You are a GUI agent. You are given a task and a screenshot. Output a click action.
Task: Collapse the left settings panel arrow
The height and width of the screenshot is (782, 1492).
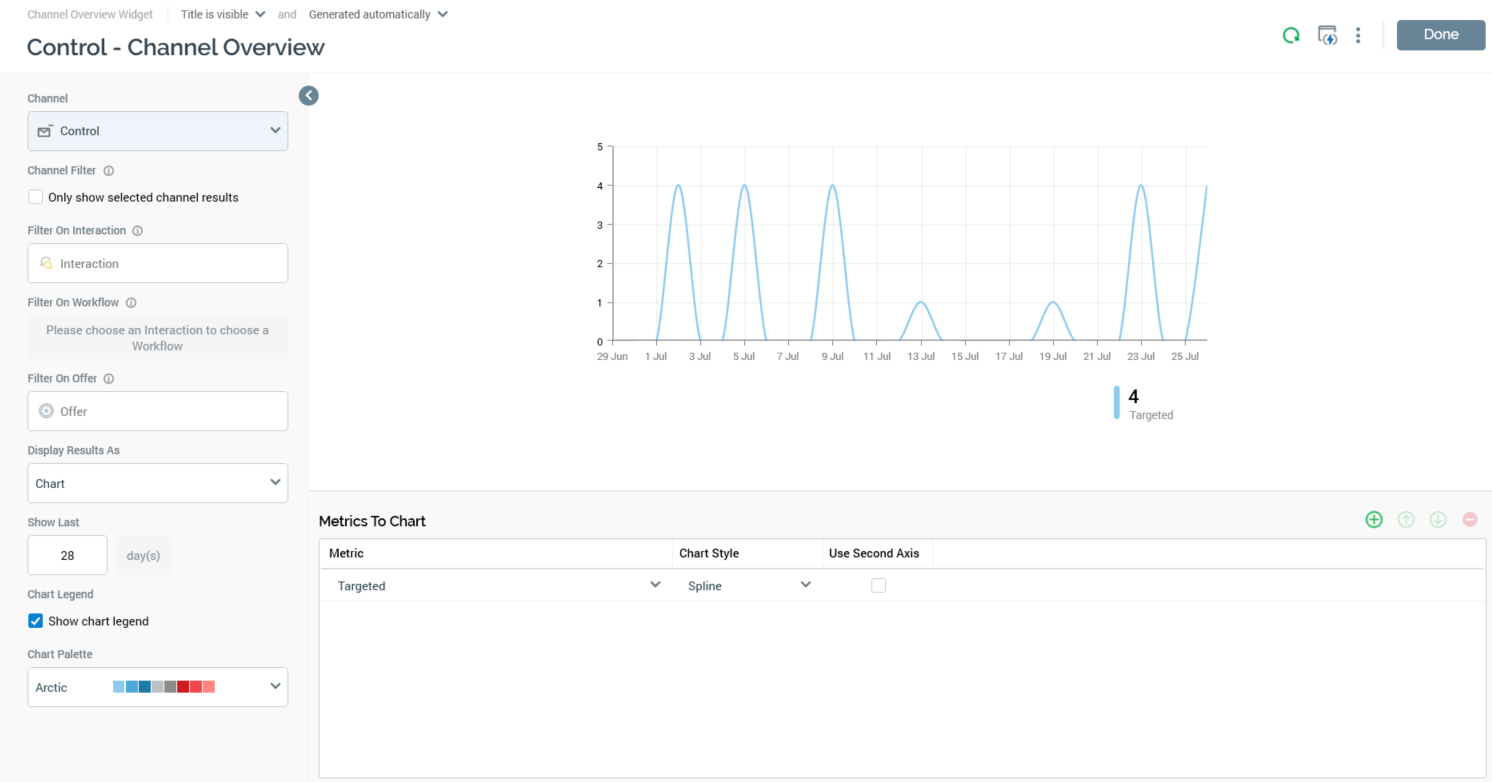pyautogui.click(x=309, y=96)
